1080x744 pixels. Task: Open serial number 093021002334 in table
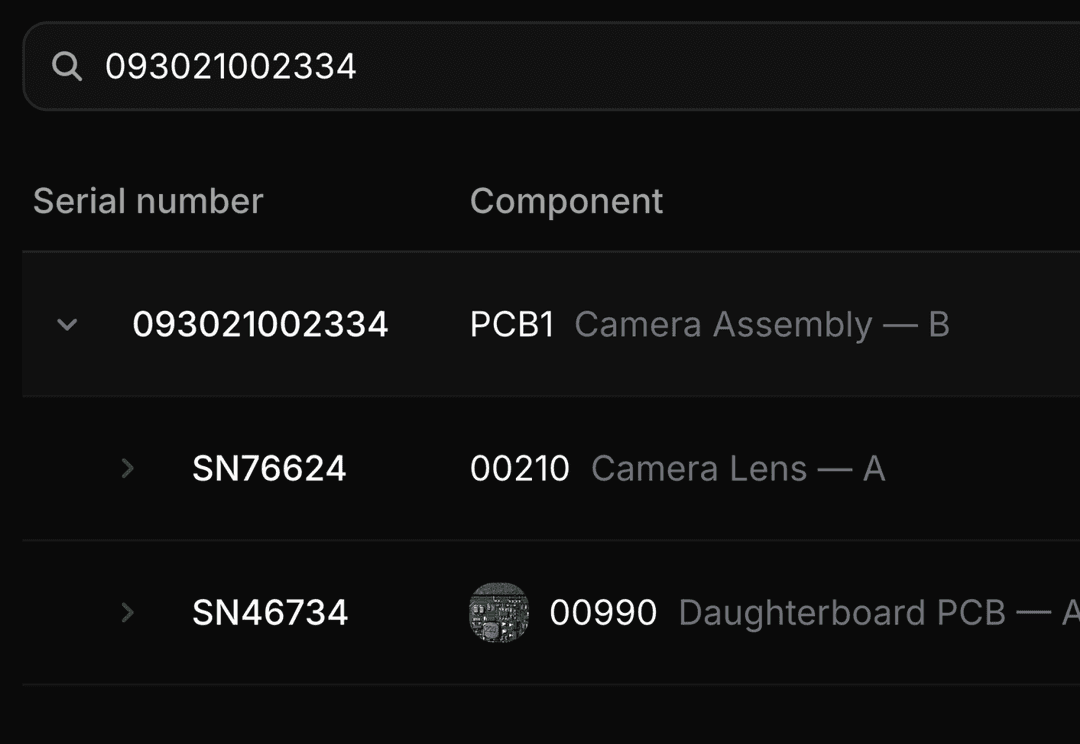click(x=260, y=324)
